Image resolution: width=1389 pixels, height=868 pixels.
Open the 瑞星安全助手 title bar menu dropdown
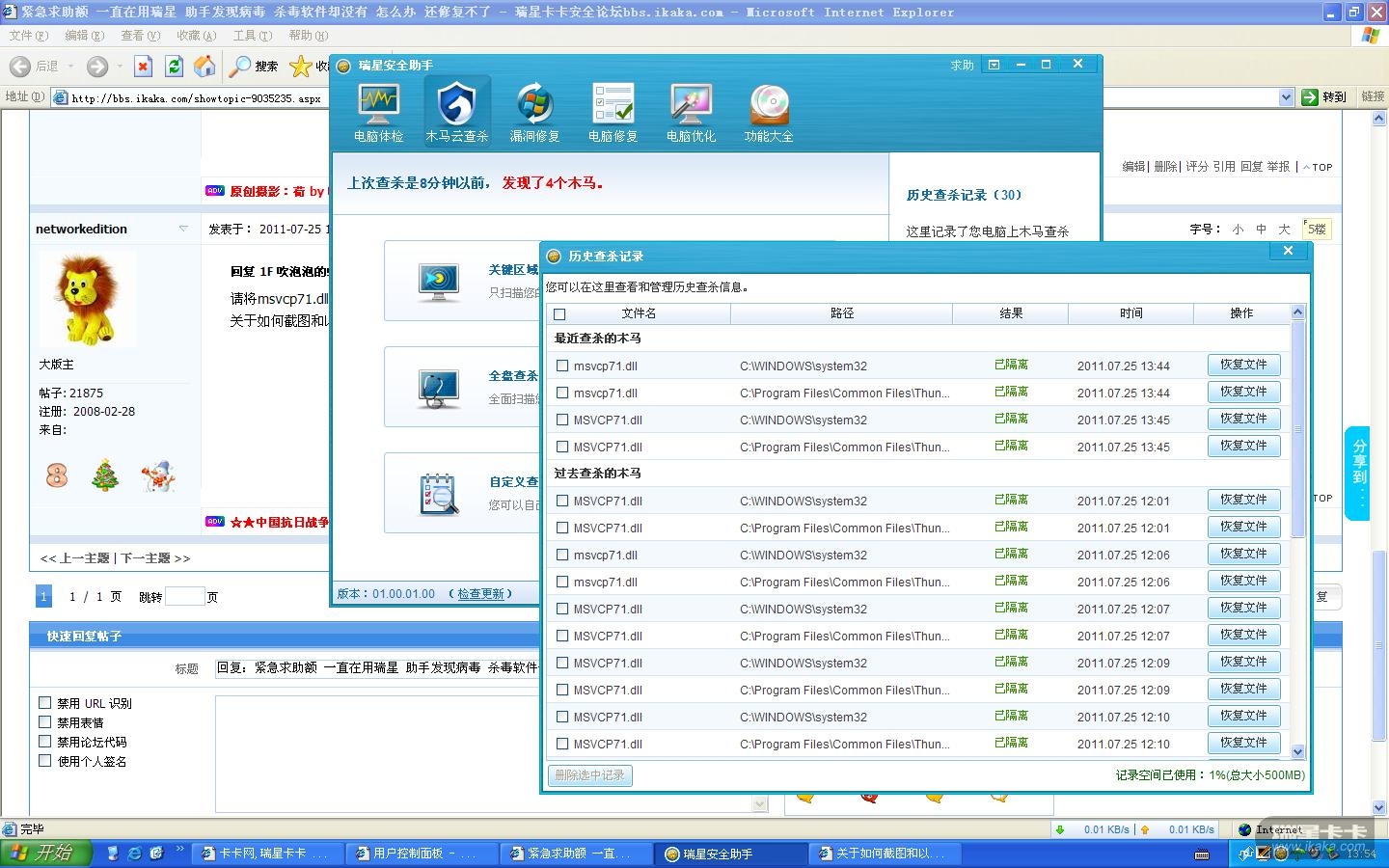[x=994, y=65]
